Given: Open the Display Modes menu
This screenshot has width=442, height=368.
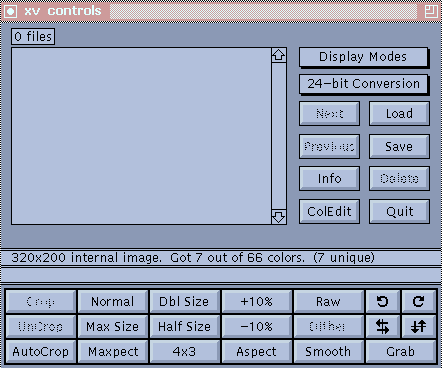Looking at the screenshot, I should tap(363, 57).
